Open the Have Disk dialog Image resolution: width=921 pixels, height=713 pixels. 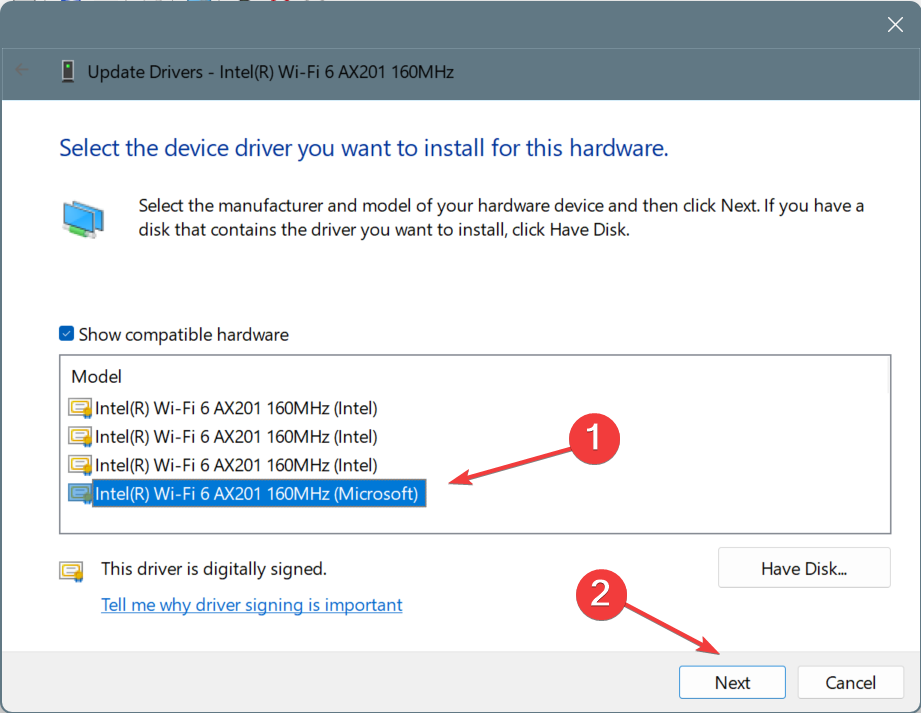[804, 568]
